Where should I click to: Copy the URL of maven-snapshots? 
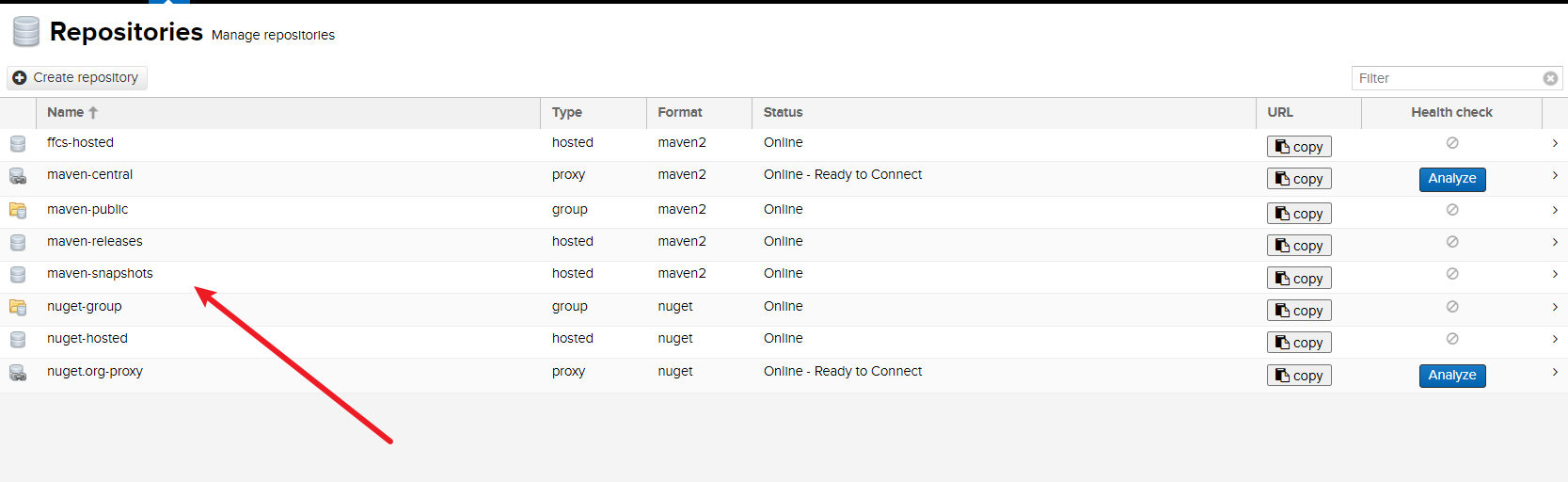pos(1298,279)
